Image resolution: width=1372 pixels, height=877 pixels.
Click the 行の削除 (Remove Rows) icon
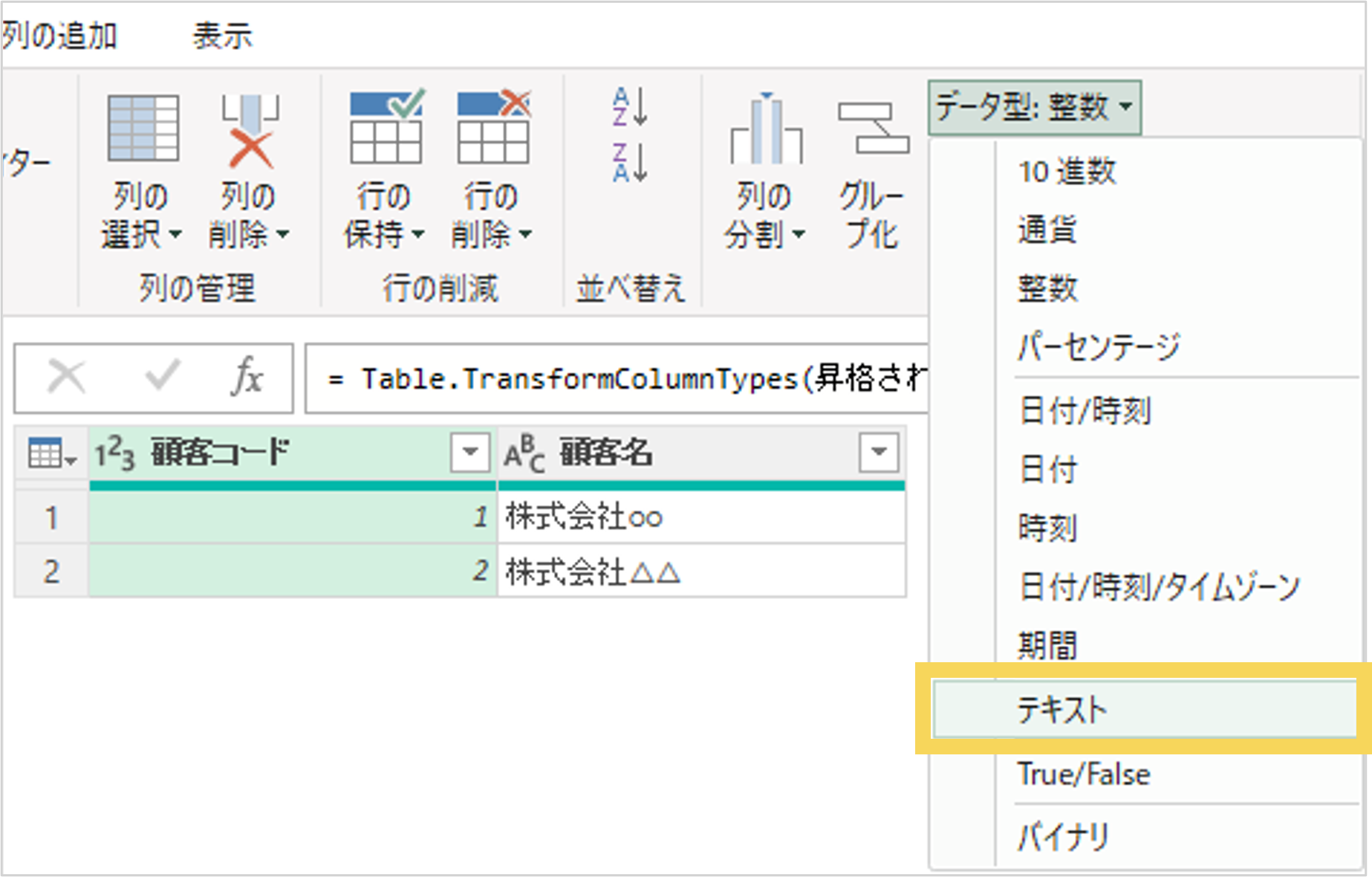(493, 126)
